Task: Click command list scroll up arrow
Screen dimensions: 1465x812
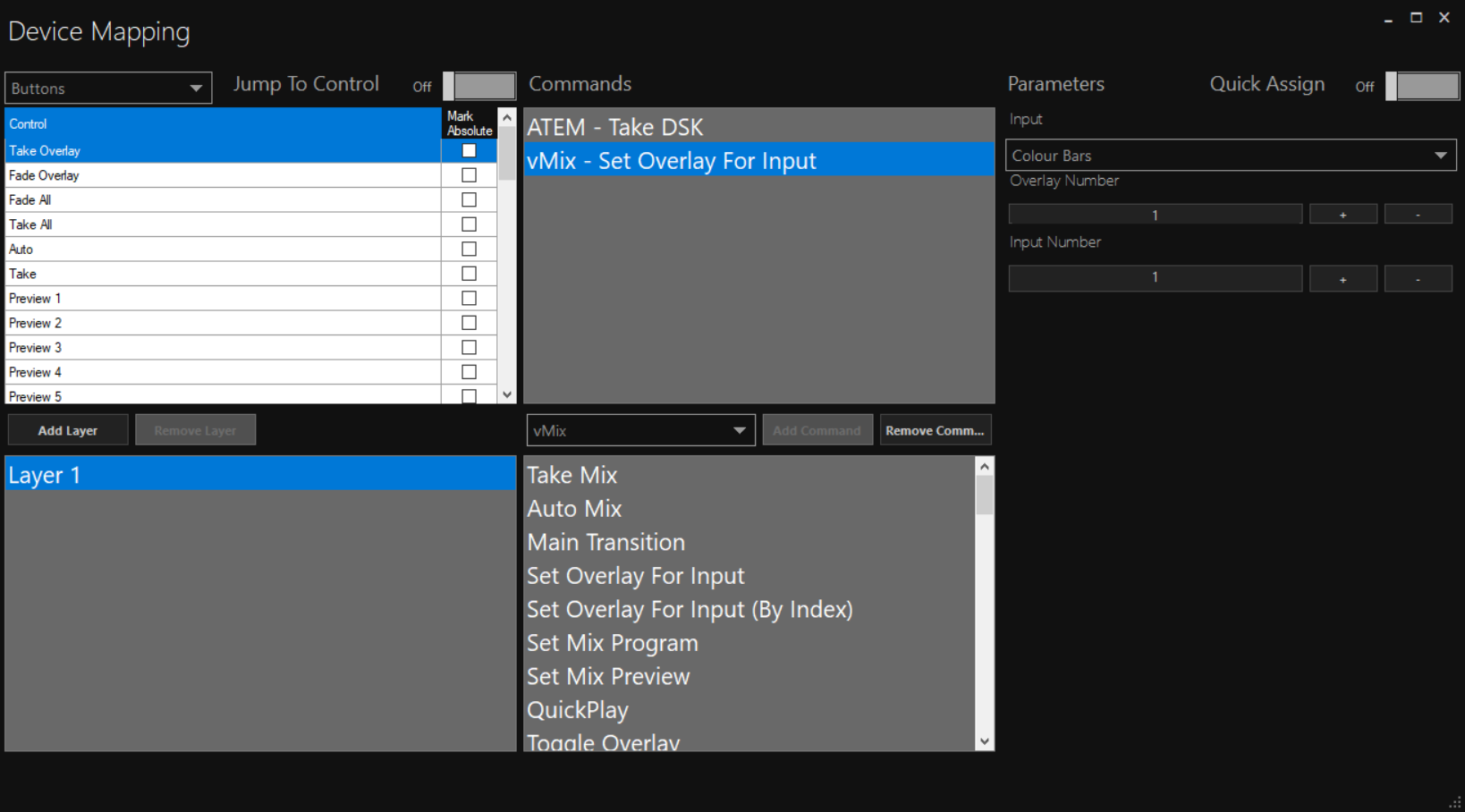Action: 985,466
